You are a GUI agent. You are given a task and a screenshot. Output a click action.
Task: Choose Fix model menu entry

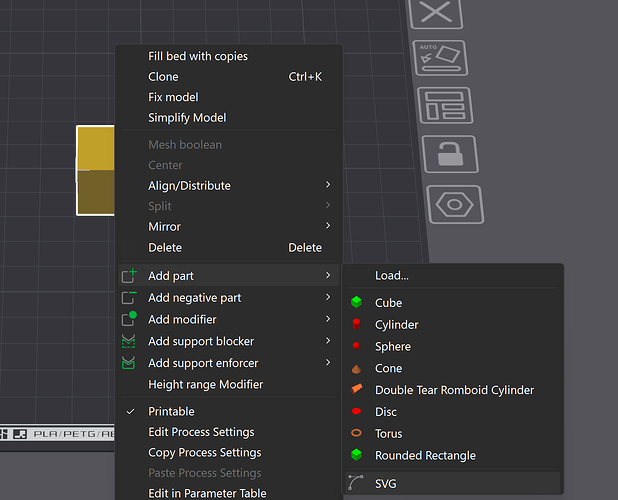click(x=173, y=97)
